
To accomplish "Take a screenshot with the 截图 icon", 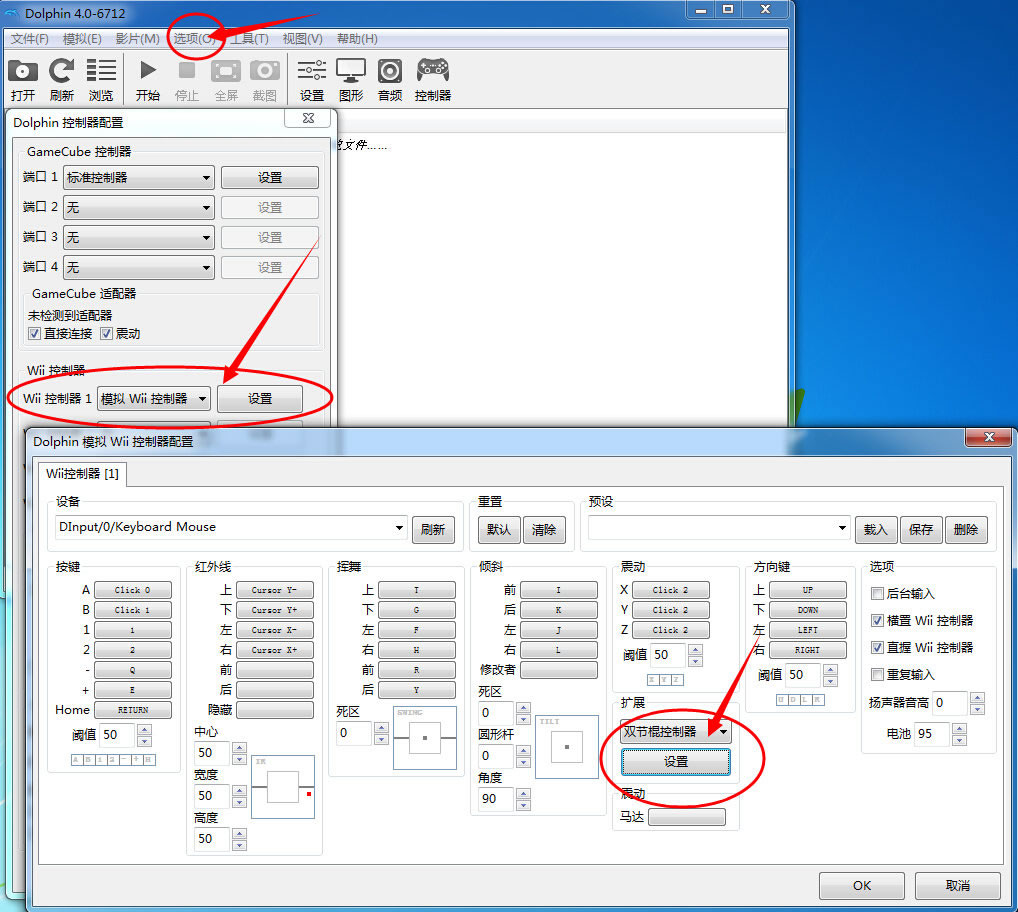I will click(265, 79).
